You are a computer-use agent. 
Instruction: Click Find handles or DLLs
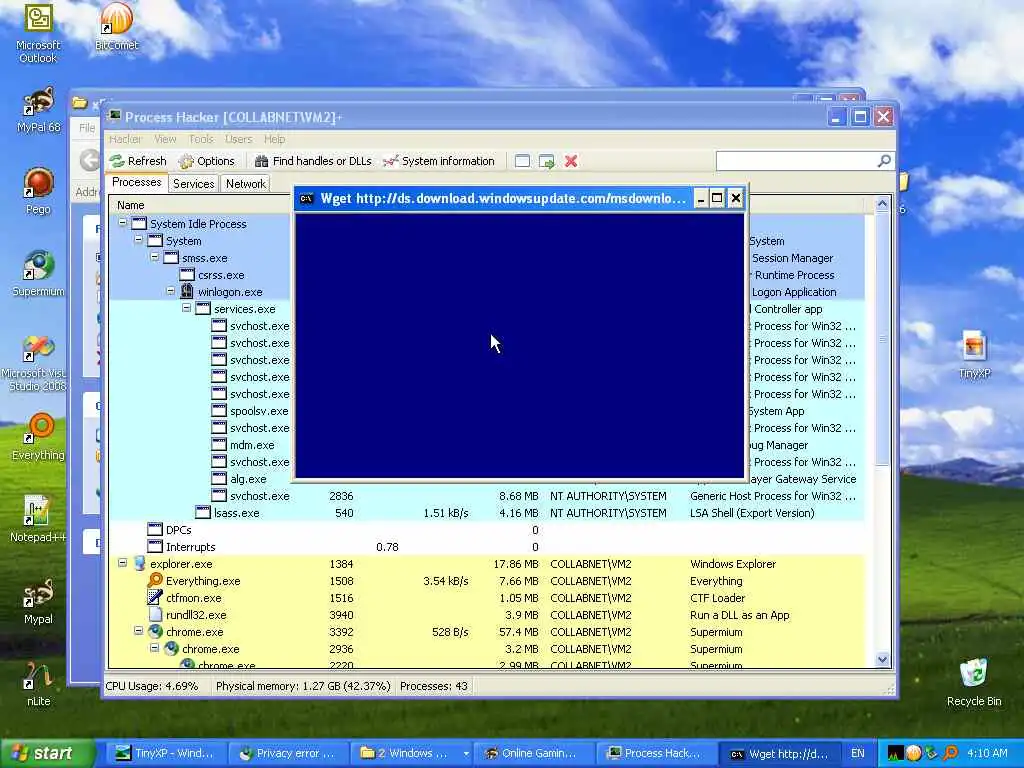coord(313,161)
